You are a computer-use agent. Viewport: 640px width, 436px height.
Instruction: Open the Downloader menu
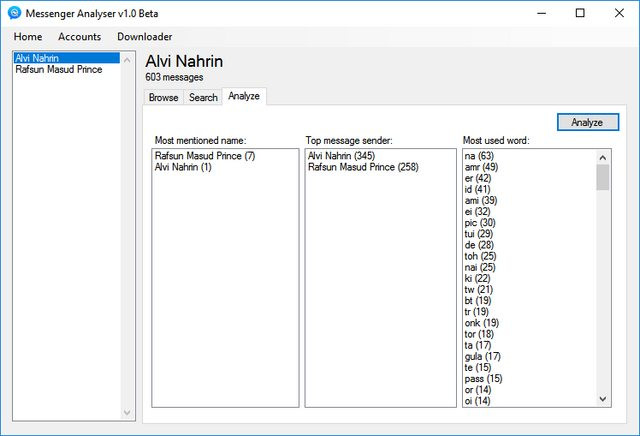pos(144,37)
